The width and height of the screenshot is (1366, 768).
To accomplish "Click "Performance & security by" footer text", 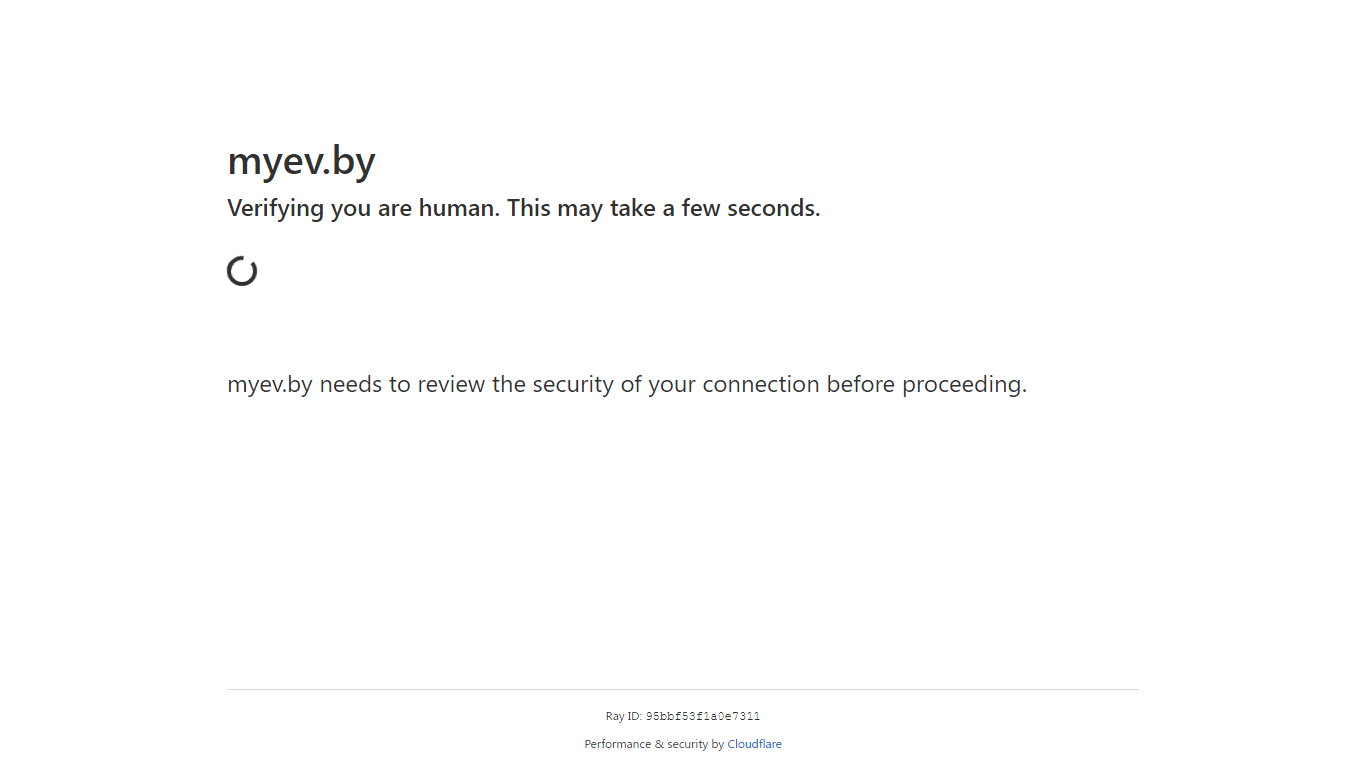I will (x=654, y=744).
